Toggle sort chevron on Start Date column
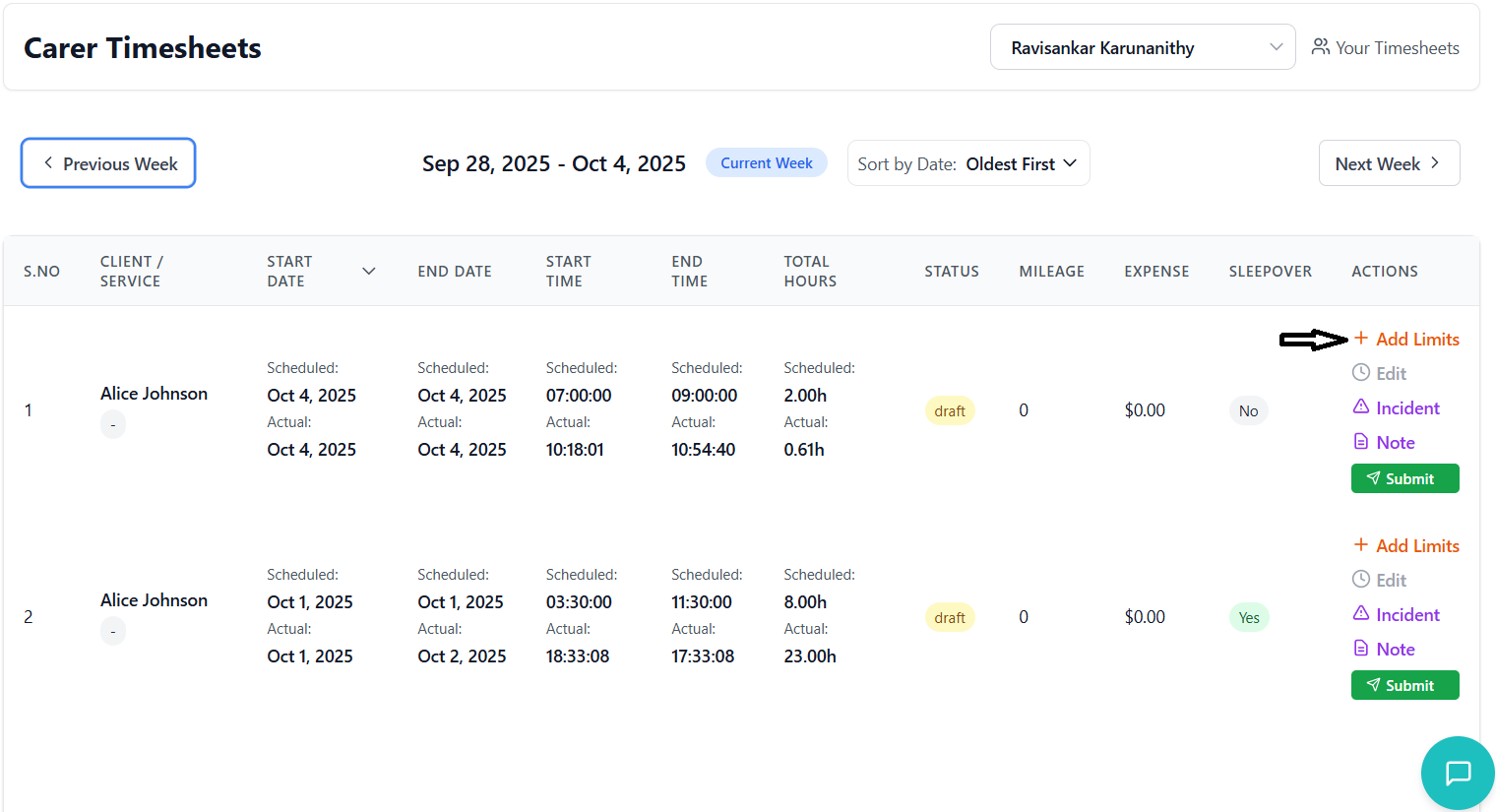 click(x=369, y=271)
